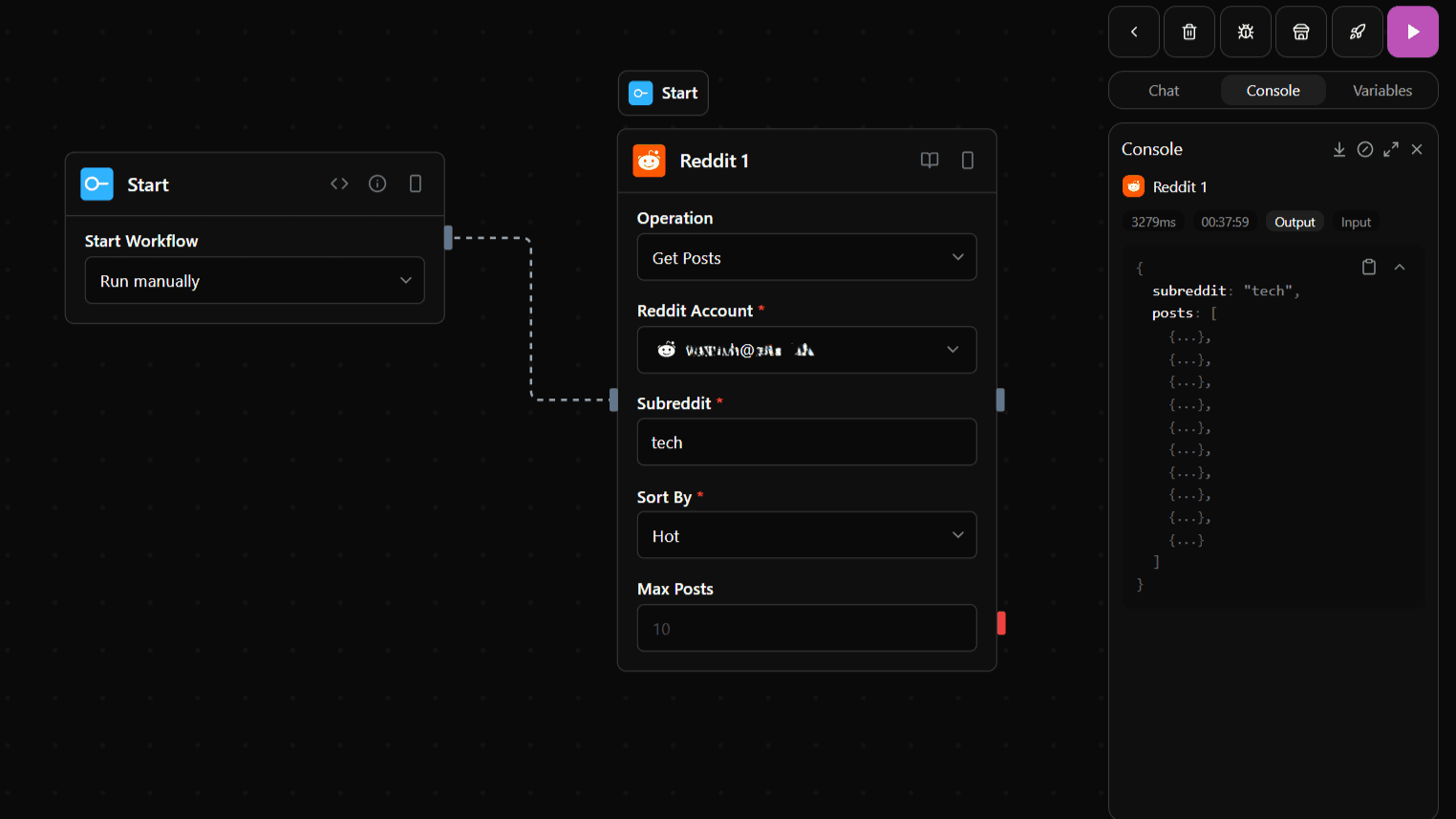The image size is (1456, 819).
Task: Click the back chevron toolbar button
Action: [1134, 32]
